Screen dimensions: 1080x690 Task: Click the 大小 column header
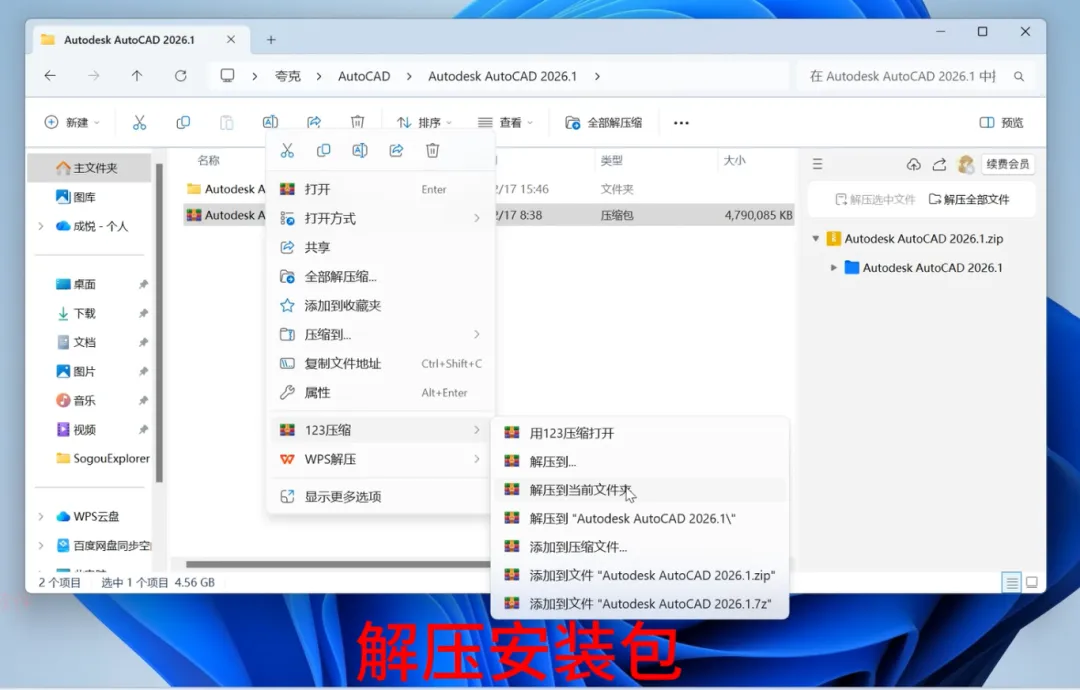click(x=734, y=160)
